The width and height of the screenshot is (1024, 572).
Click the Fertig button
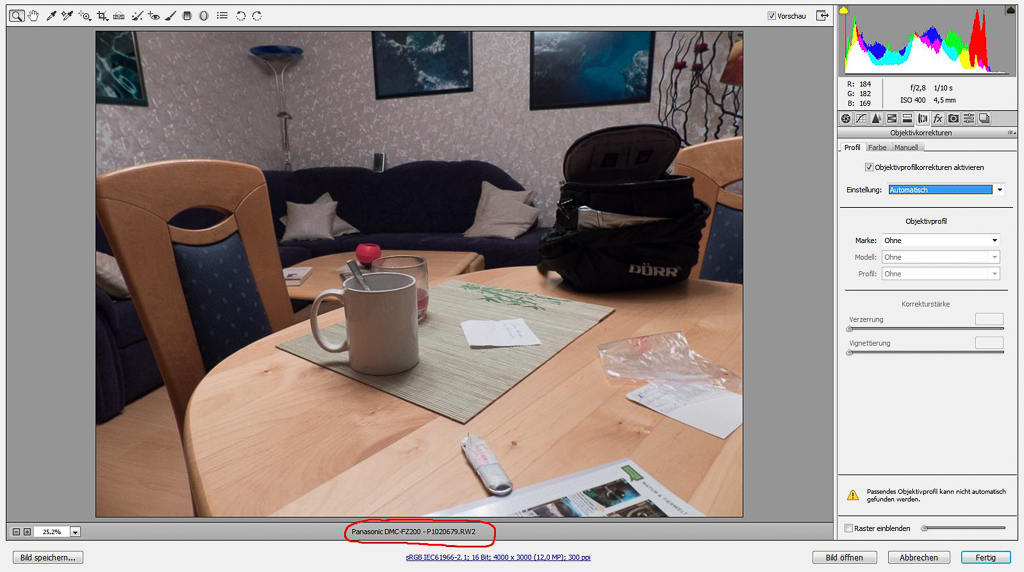(x=985, y=558)
